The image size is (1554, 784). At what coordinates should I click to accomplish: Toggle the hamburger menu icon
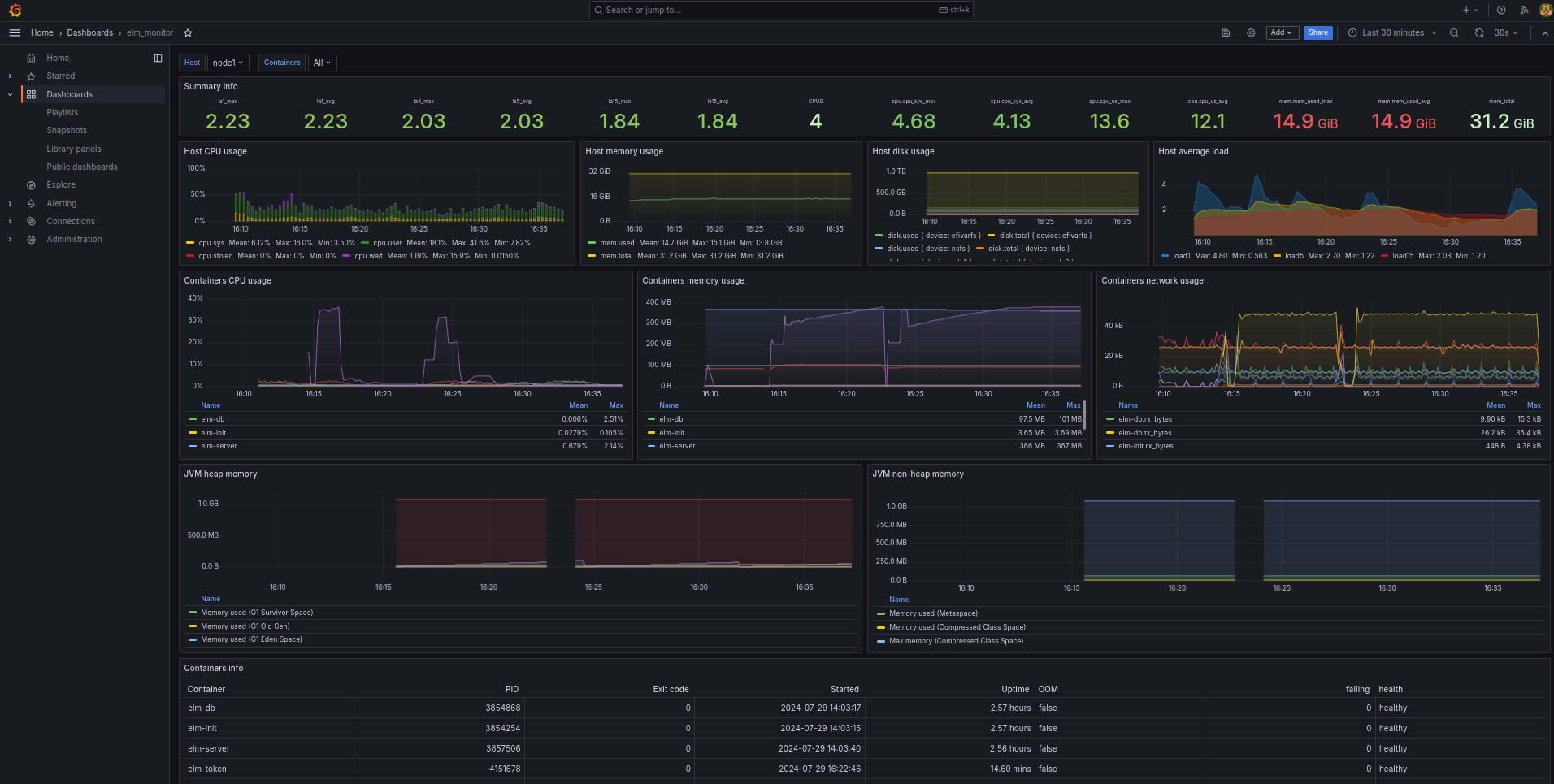pos(15,32)
